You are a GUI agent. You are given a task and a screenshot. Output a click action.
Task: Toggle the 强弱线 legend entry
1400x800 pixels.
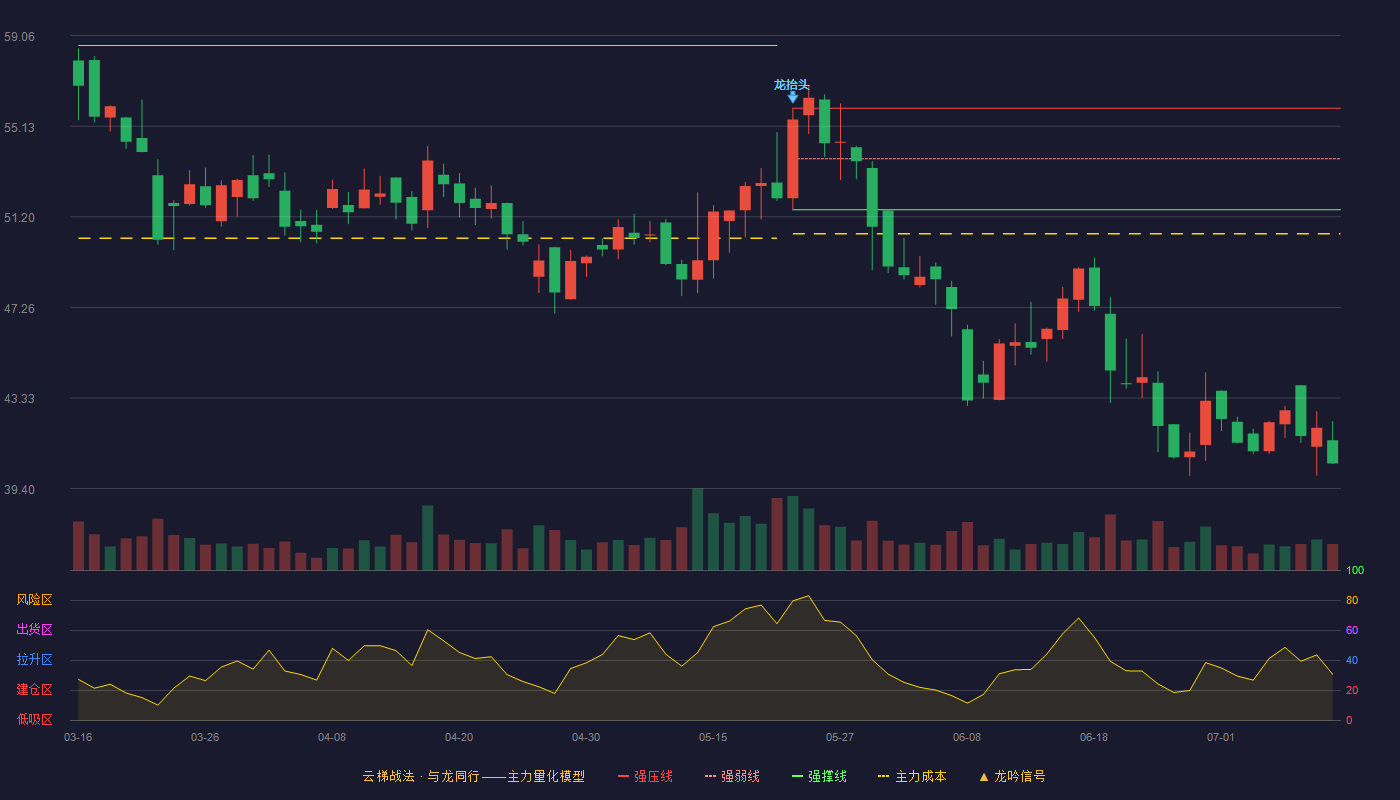732,776
